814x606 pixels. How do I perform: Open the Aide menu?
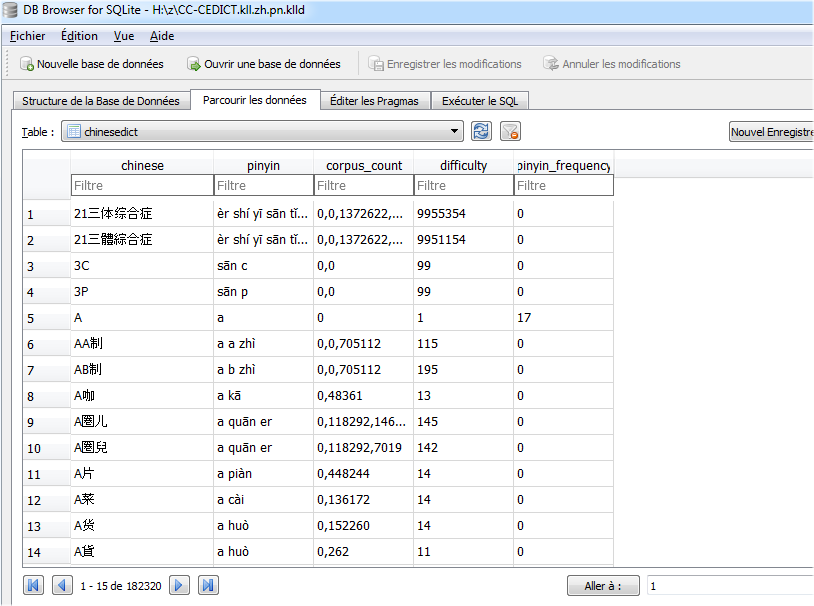(162, 36)
